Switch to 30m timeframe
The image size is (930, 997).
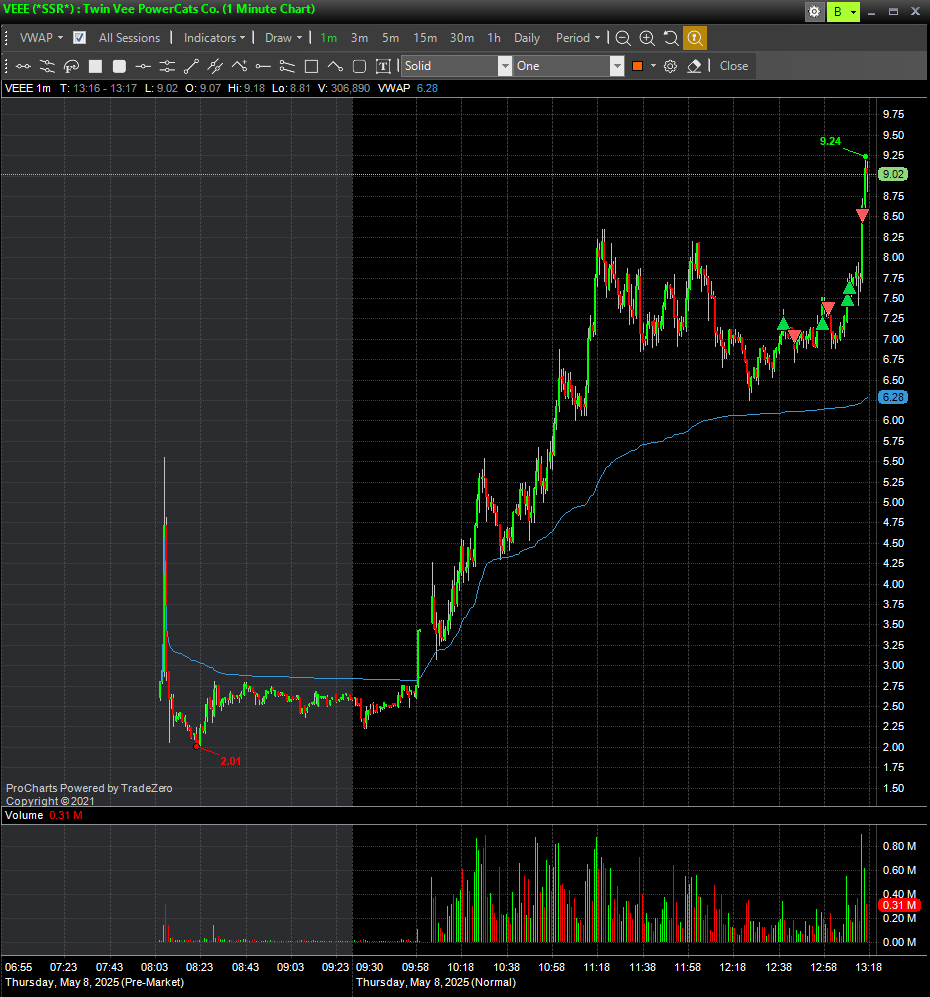click(462, 38)
